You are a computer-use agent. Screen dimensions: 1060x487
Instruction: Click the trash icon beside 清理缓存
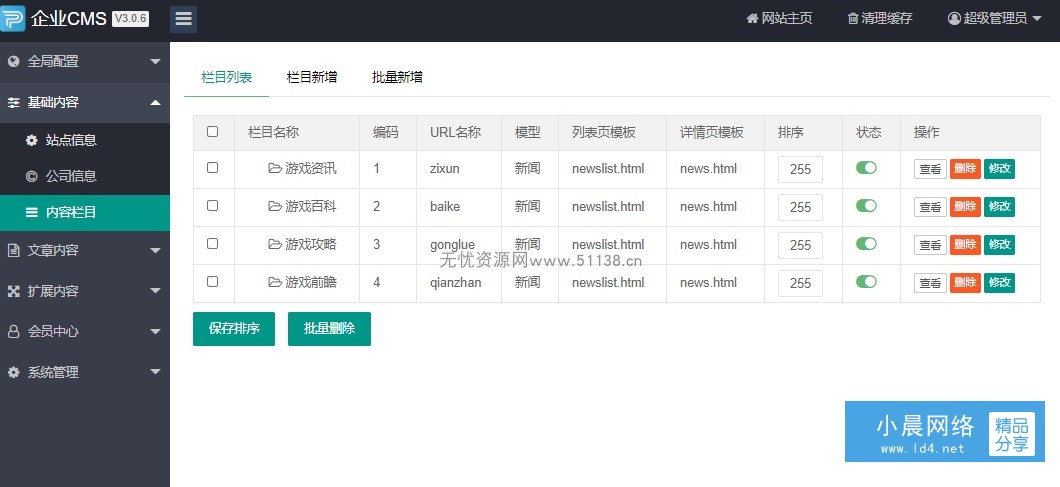[x=852, y=18]
